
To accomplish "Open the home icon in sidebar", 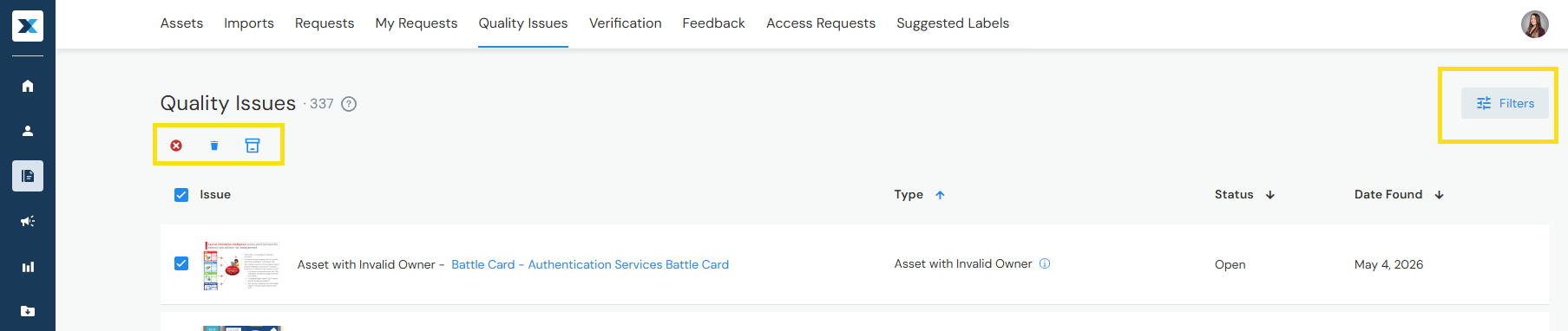I will click(x=28, y=86).
